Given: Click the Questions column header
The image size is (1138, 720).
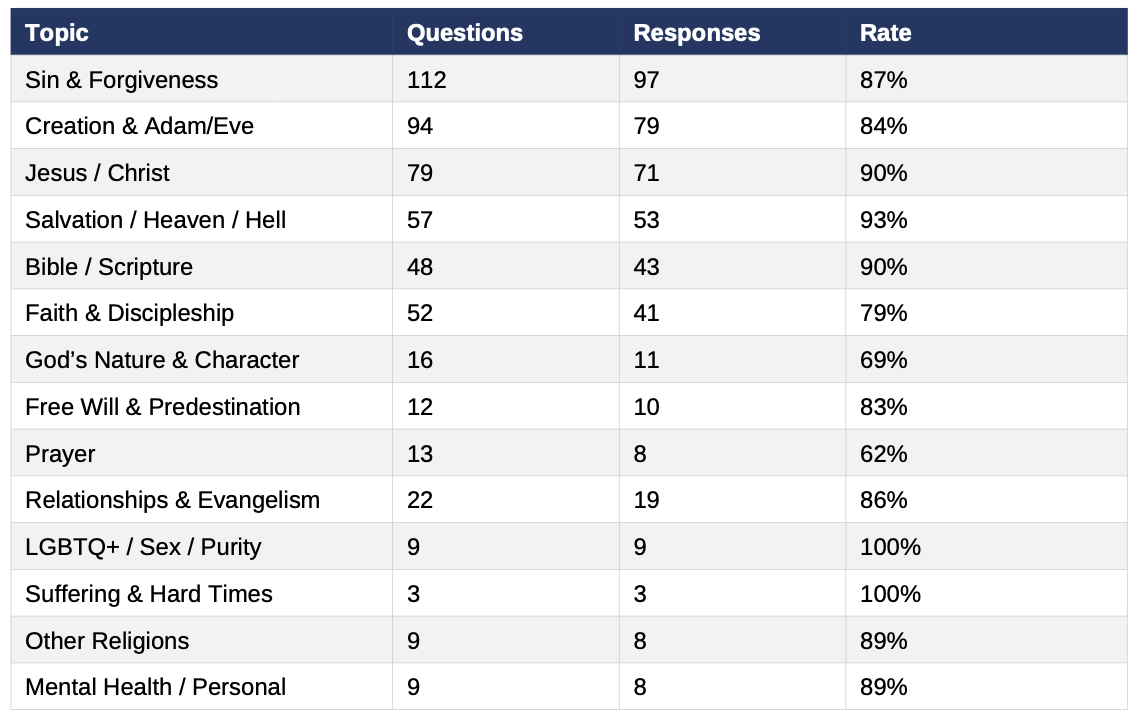Looking at the screenshot, I should (x=506, y=32).
